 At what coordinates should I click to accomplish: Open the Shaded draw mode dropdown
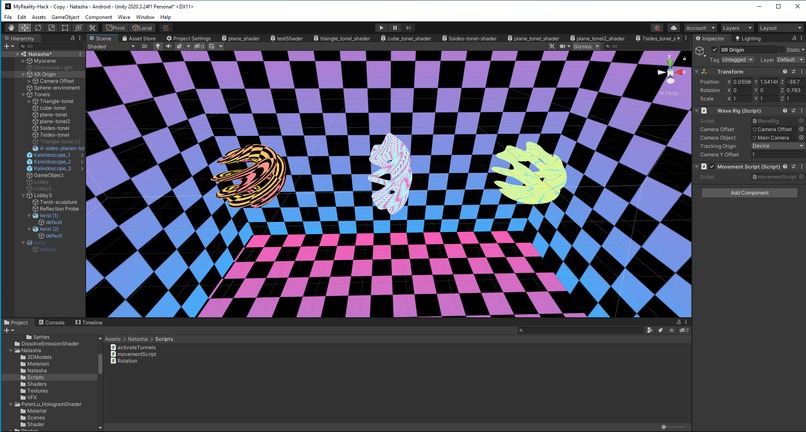pyautogui.click(x=111, y=46)
